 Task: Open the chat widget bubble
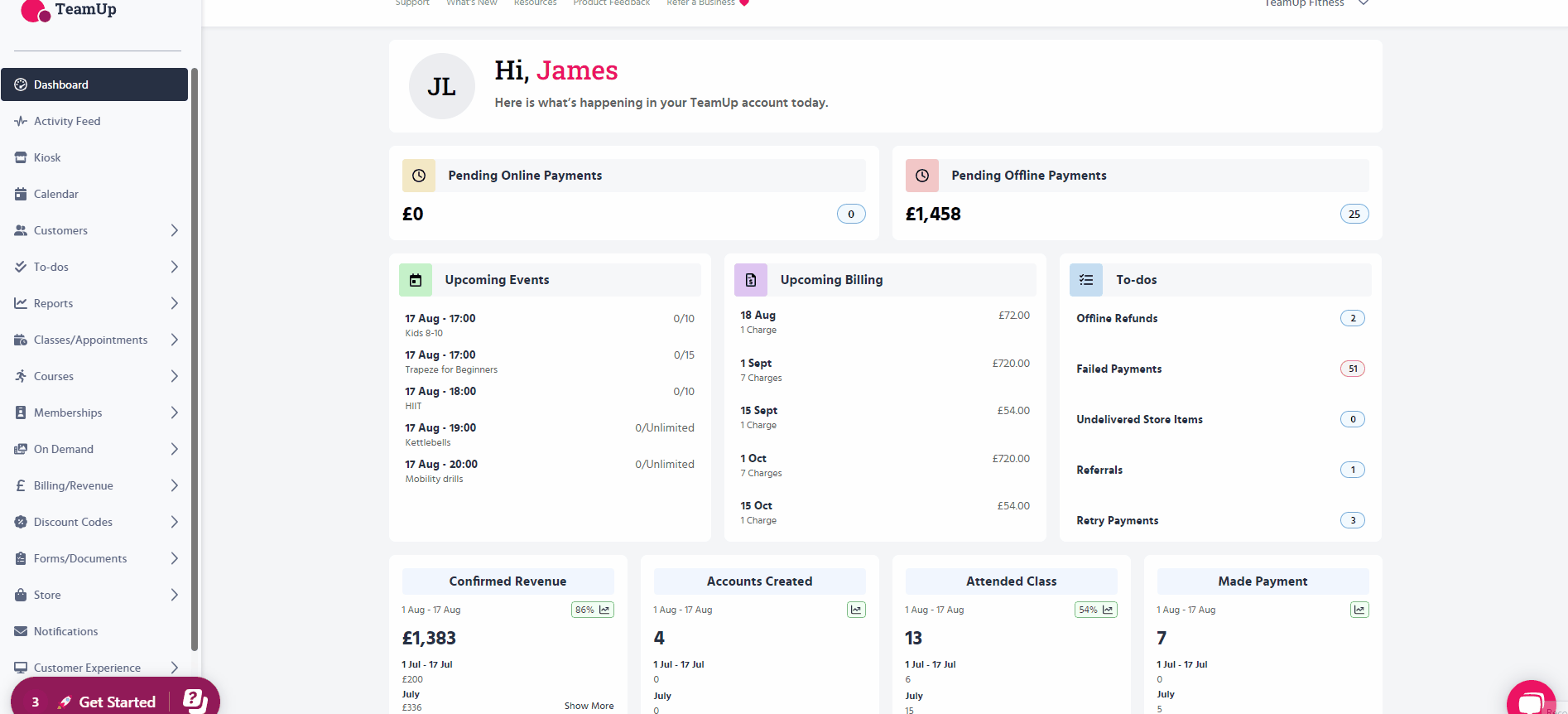pos(1531,700)
